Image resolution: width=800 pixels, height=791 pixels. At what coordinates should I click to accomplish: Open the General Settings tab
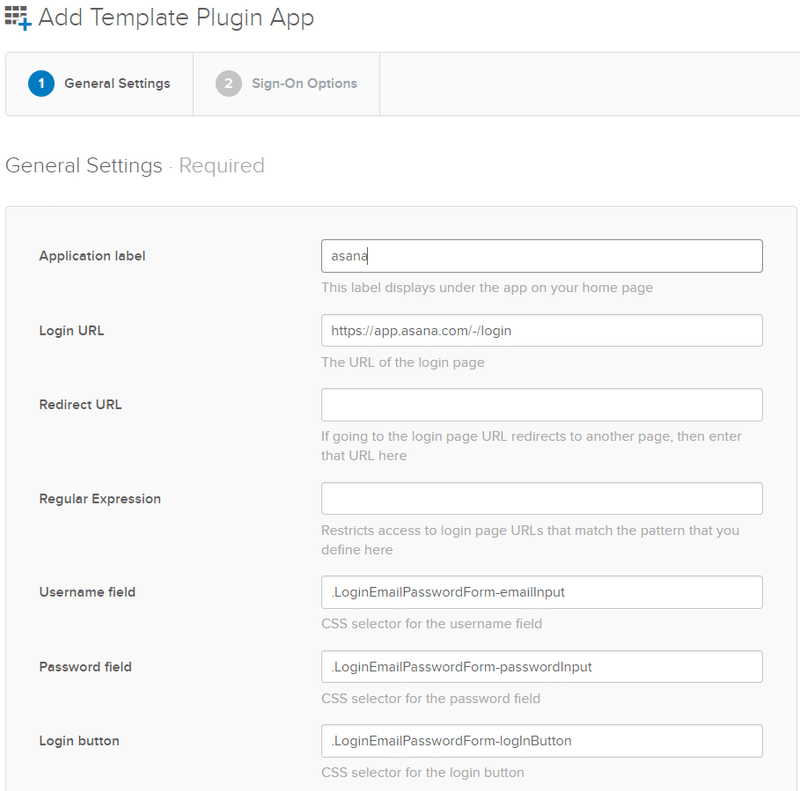point(117,84)
